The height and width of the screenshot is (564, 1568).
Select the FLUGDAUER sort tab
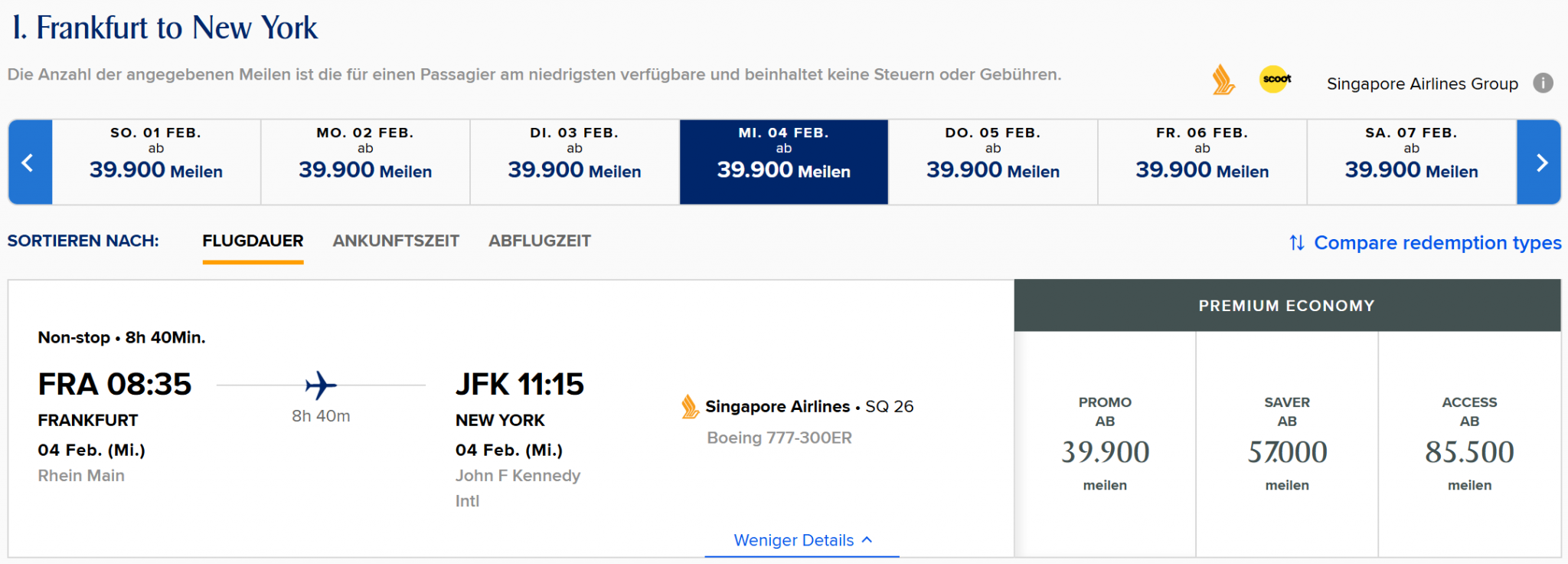253,241
